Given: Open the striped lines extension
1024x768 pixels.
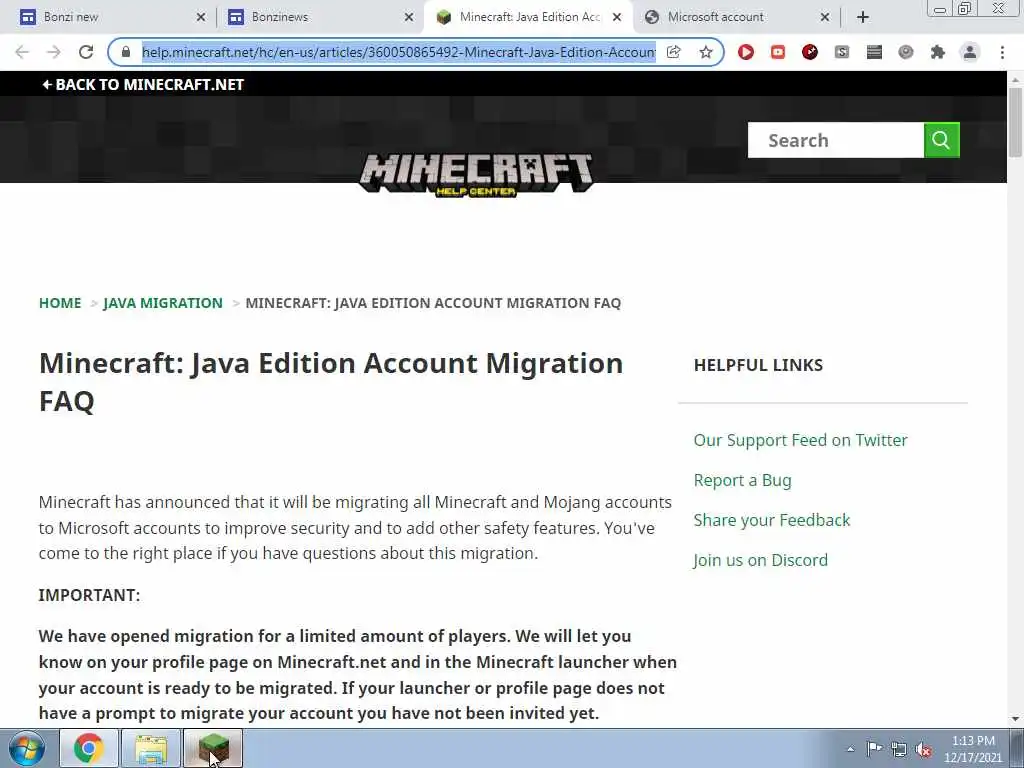Looking at the screenshot, I should click(x=874, y=52).
